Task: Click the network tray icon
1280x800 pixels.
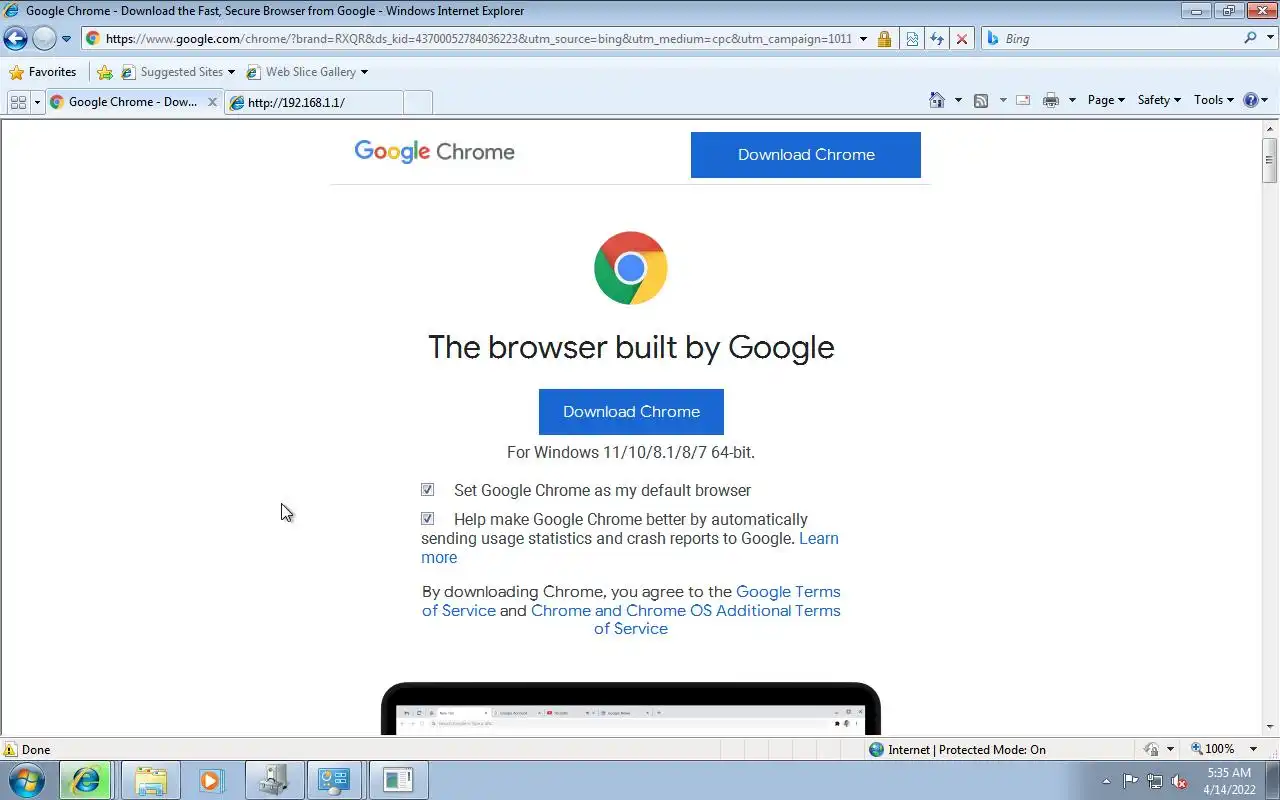Action: [1155, 781]
